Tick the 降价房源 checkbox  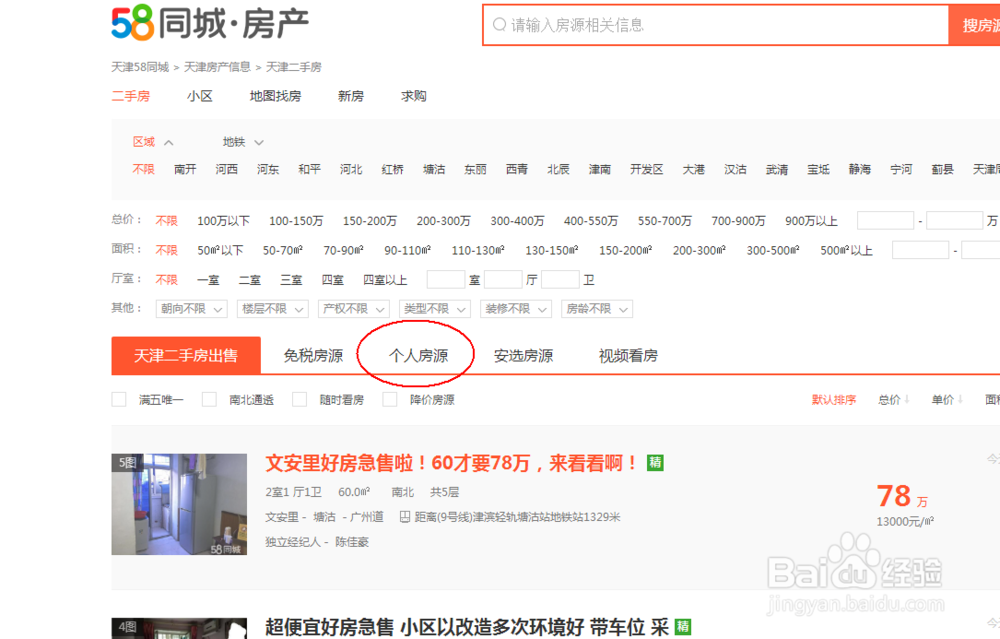(390, 399)
